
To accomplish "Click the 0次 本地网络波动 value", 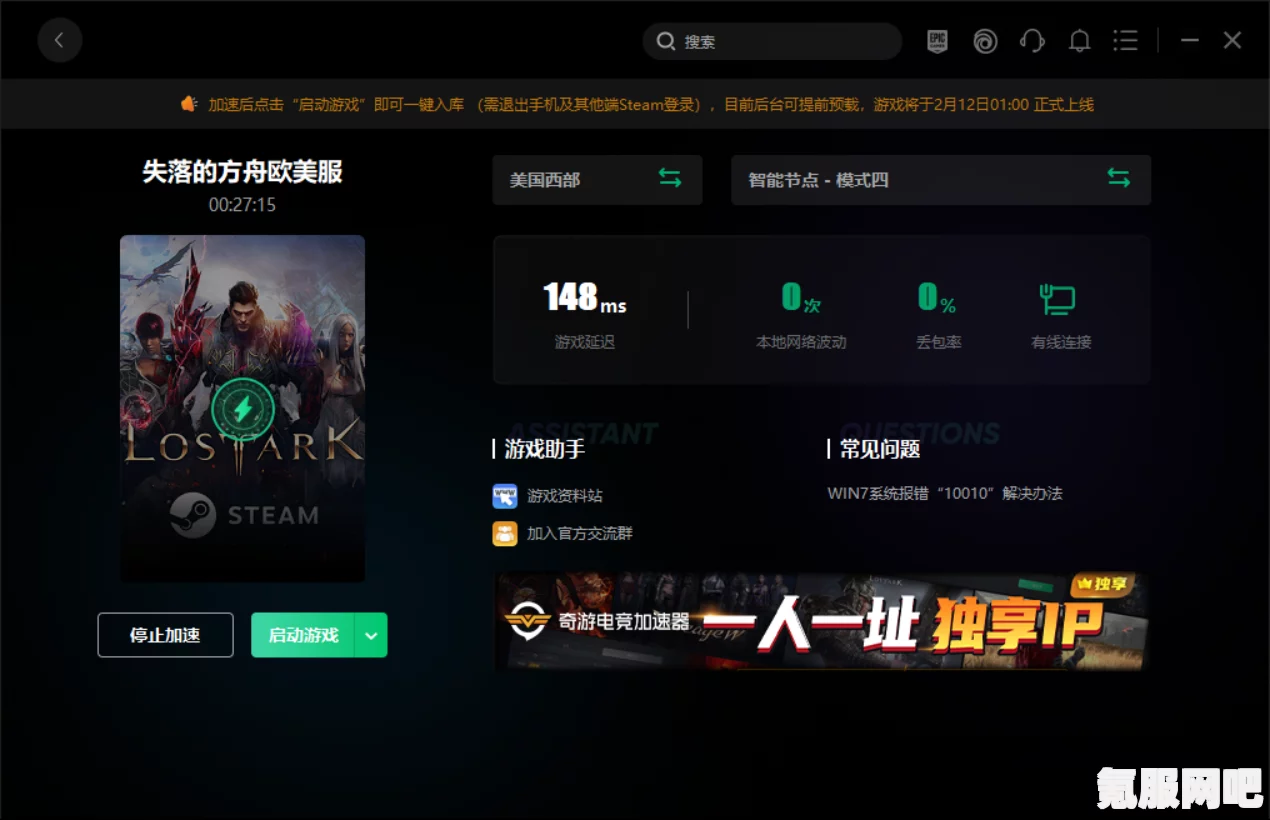I will pos(801,298).
